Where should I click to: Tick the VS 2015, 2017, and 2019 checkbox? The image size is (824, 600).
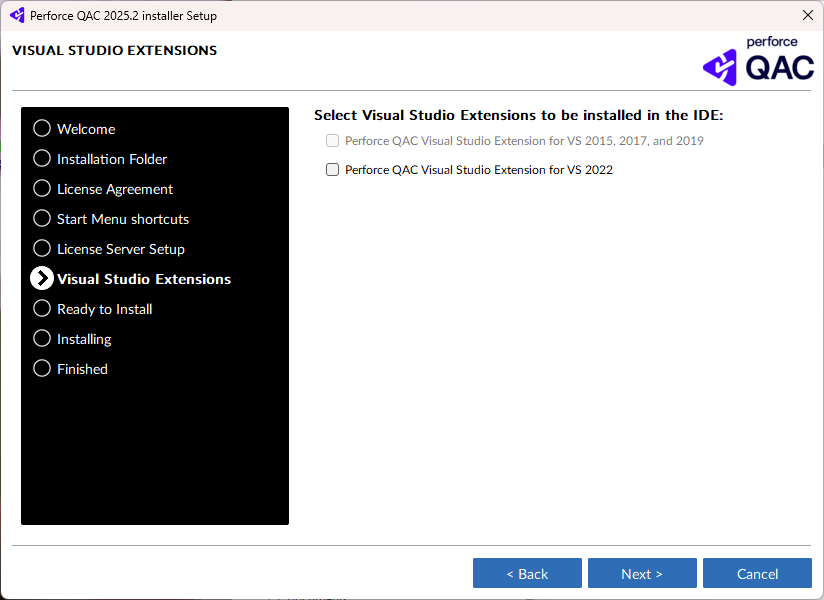coord(333,141)
